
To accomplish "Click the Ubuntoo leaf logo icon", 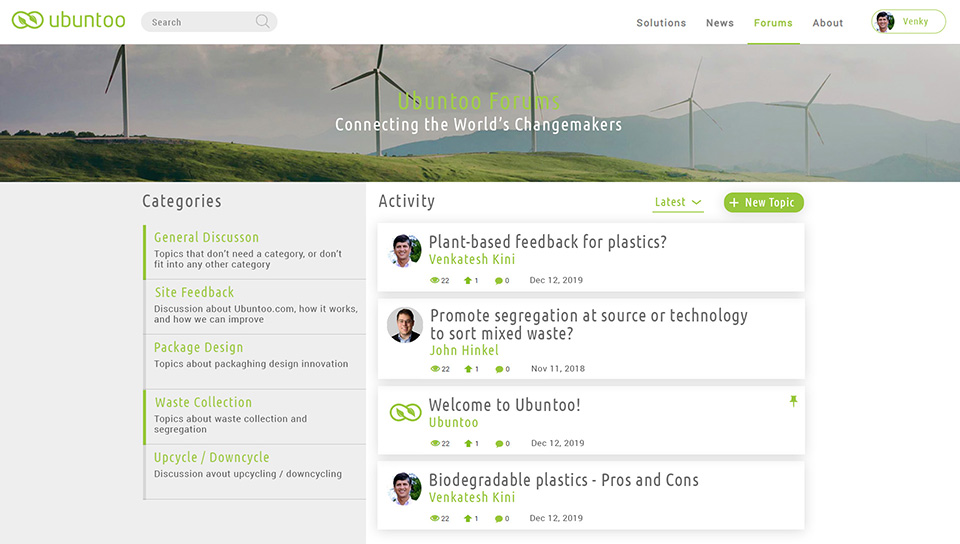I will pos(28,20).
